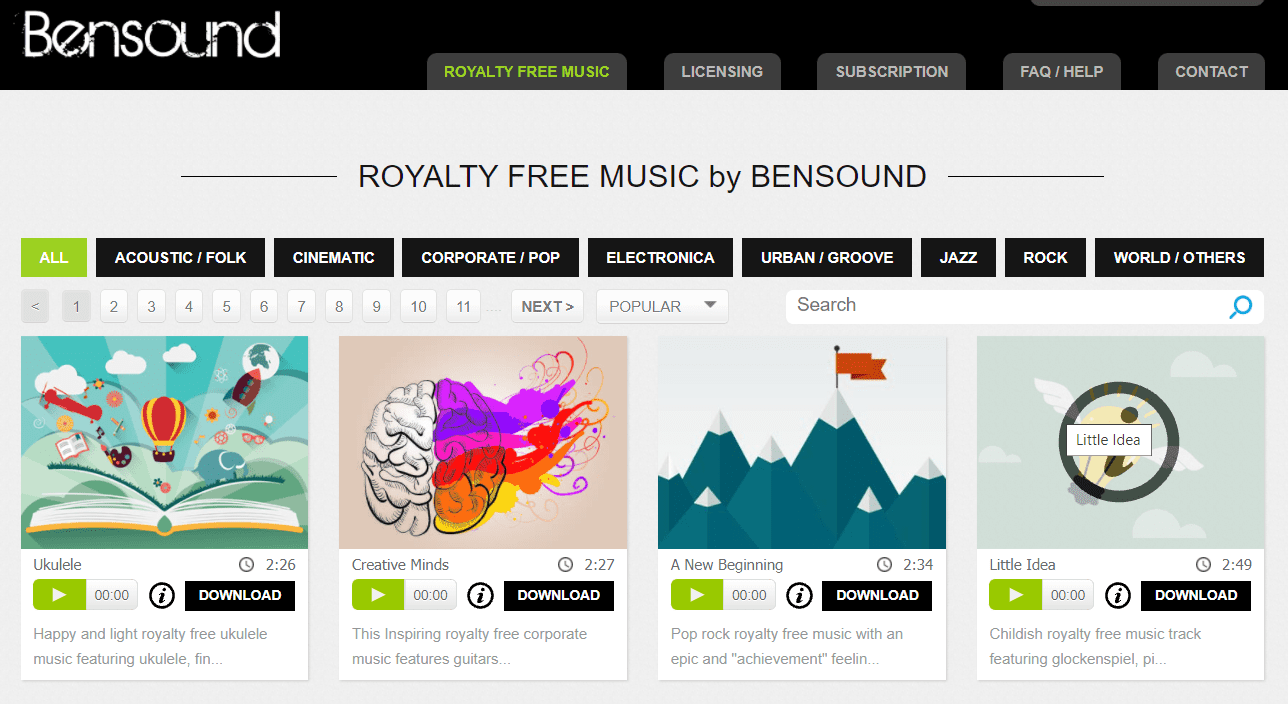Open info icon for A New Beginning
This screenshot has width=1288, height=704.
(799, 596)
